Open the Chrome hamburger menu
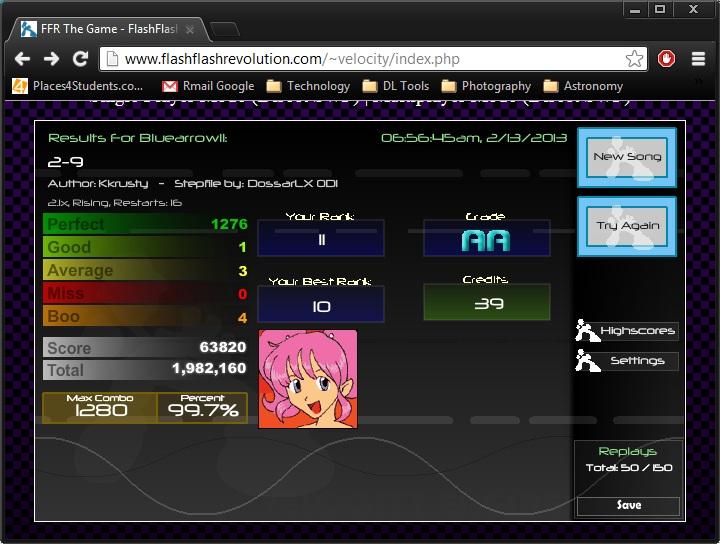The width and height of the screenshot is (720, 544). [698, 59]
